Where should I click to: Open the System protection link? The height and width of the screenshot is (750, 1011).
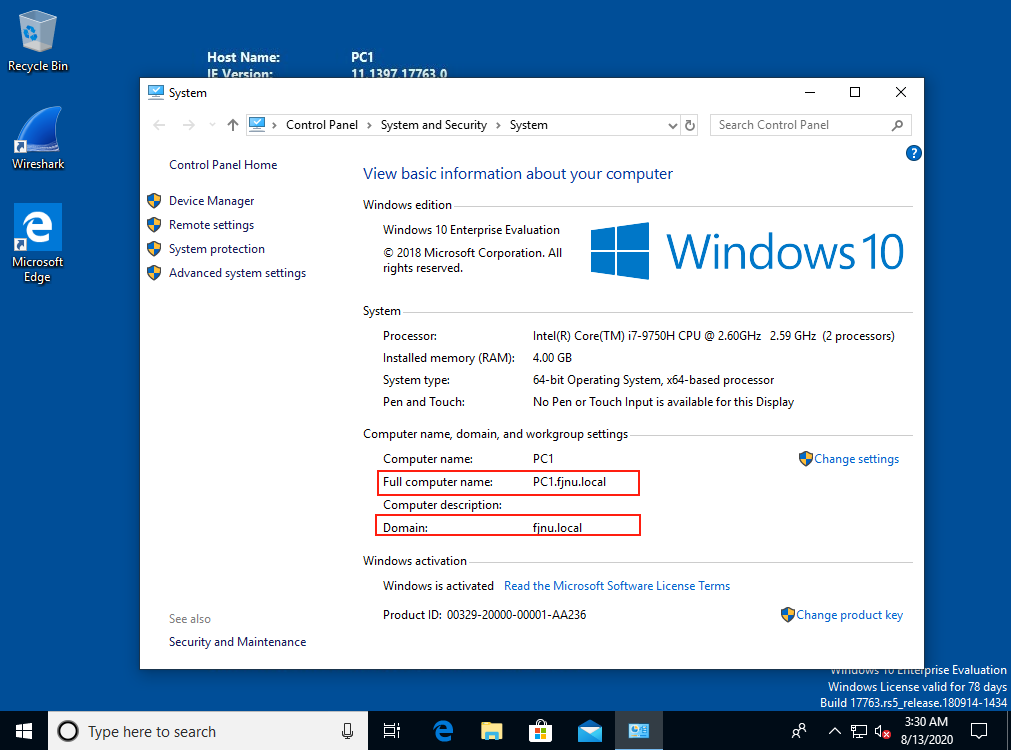click(217, 249)
